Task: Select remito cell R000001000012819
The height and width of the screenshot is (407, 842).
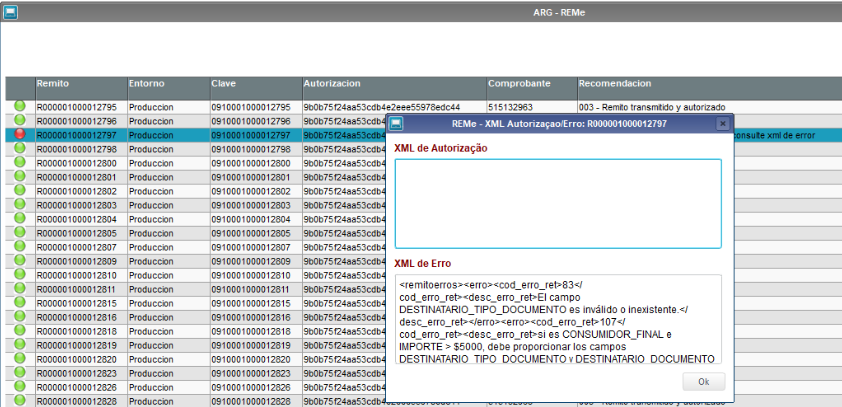Action: point(81,345)
